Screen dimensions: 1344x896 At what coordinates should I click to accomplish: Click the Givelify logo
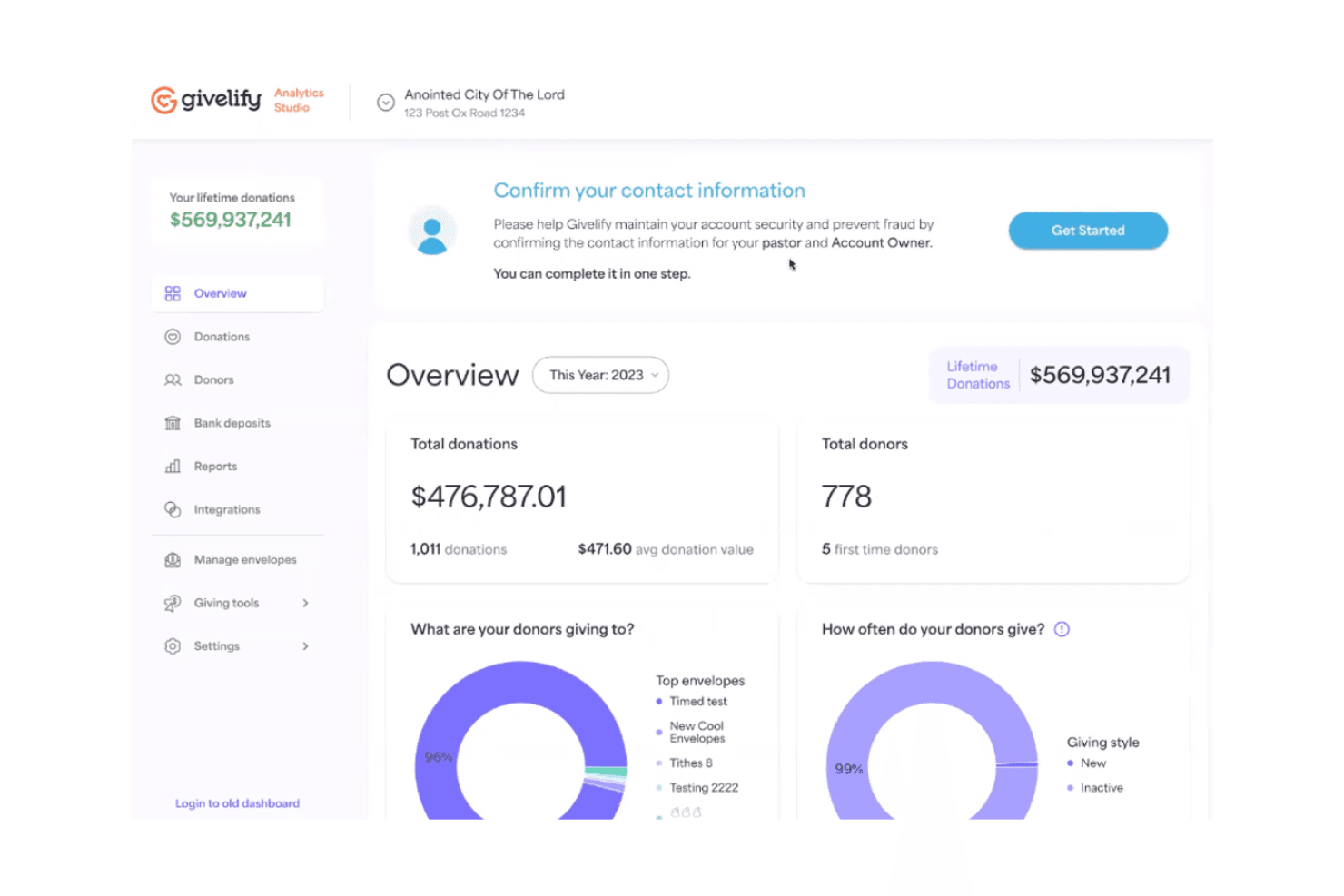206,100
